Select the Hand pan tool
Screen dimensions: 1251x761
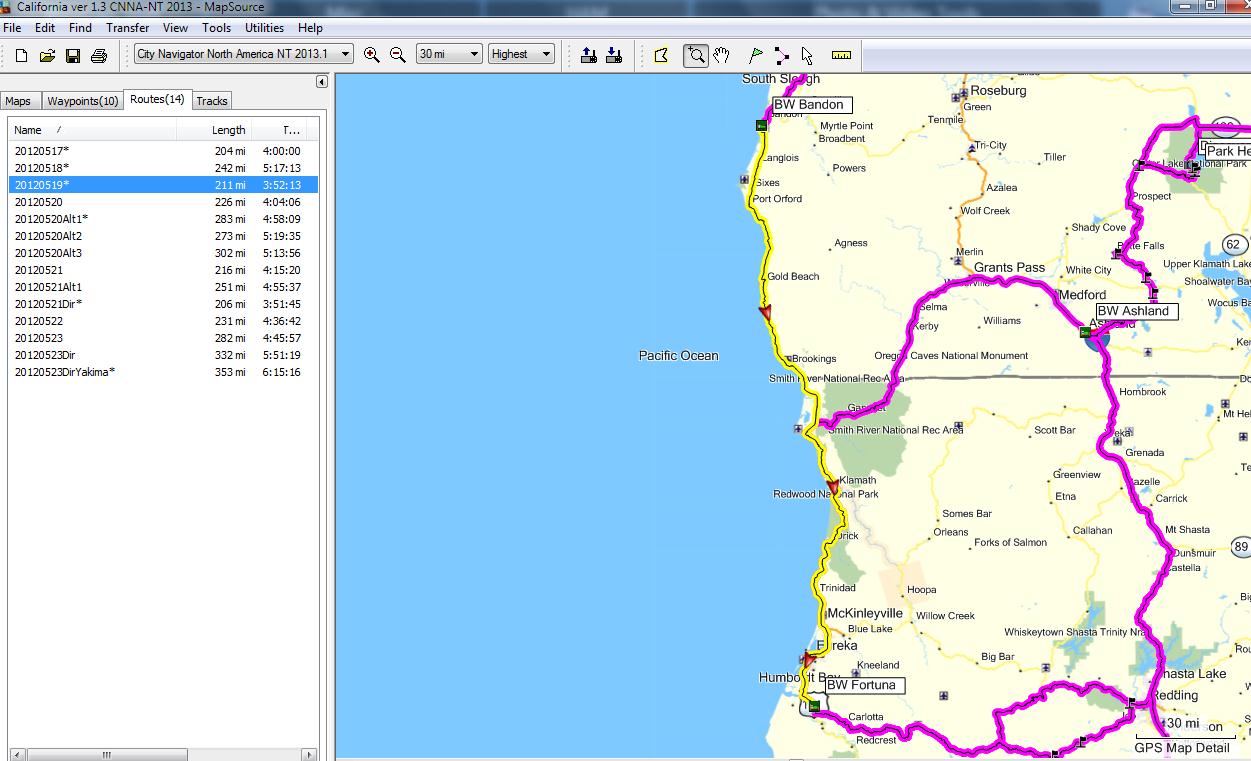tap(722, 55)
